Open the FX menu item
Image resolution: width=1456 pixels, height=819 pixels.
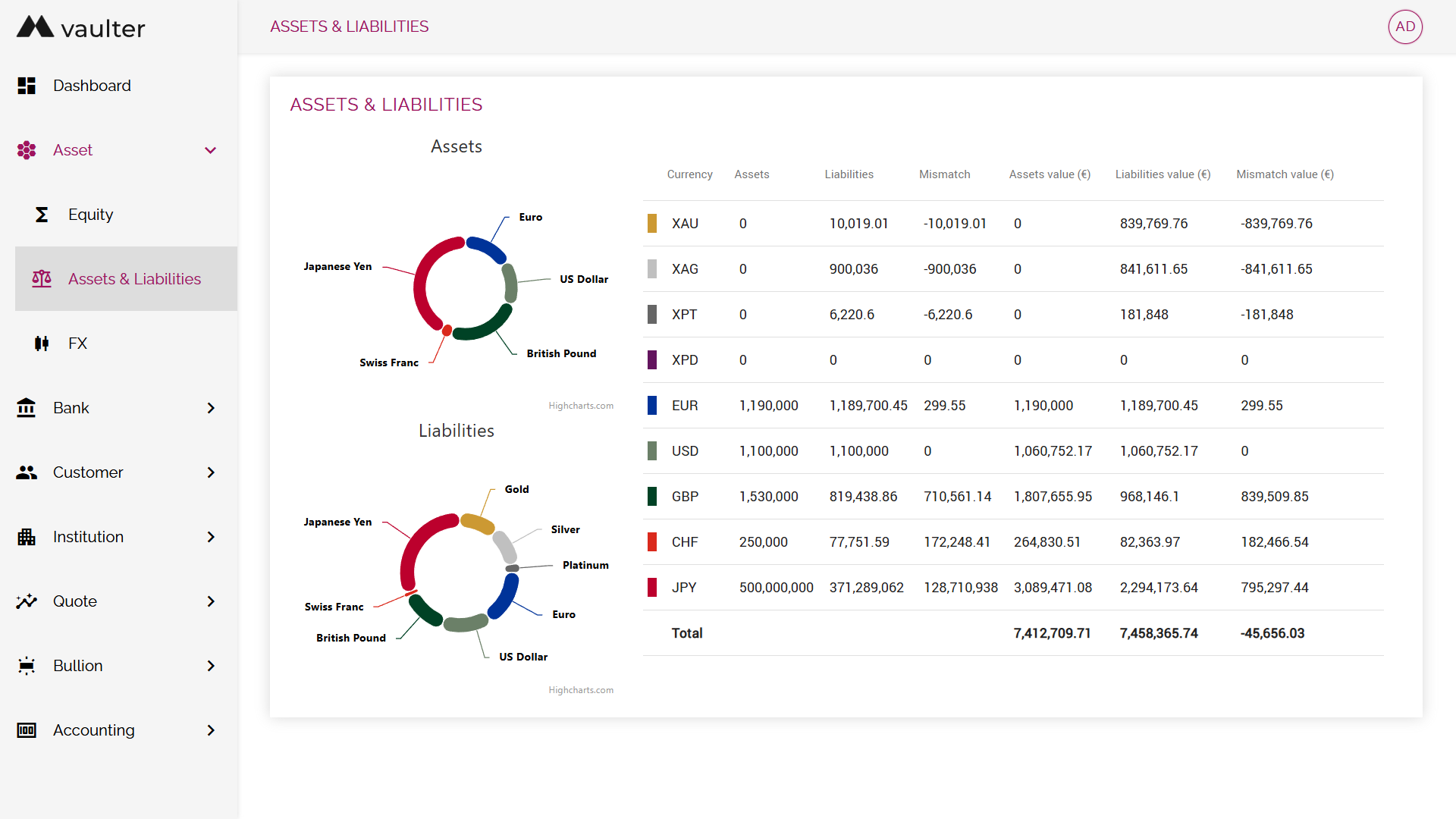[126, 344]
